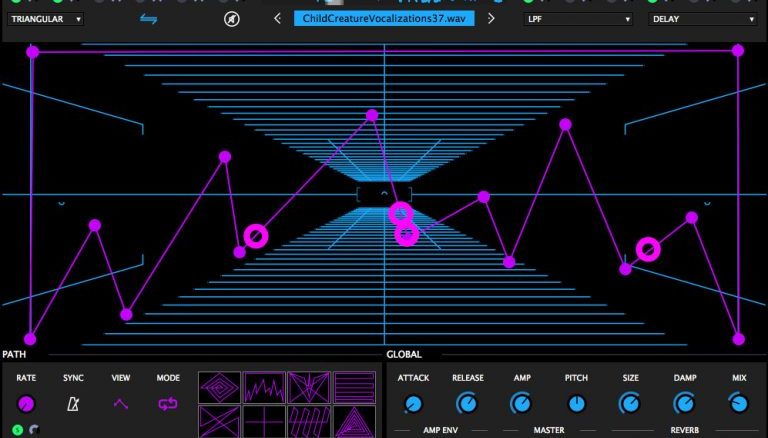This screenshot has height=438, width=768.
Task: Select the bottom-right corner path node
Action: (x=739, y=339)
